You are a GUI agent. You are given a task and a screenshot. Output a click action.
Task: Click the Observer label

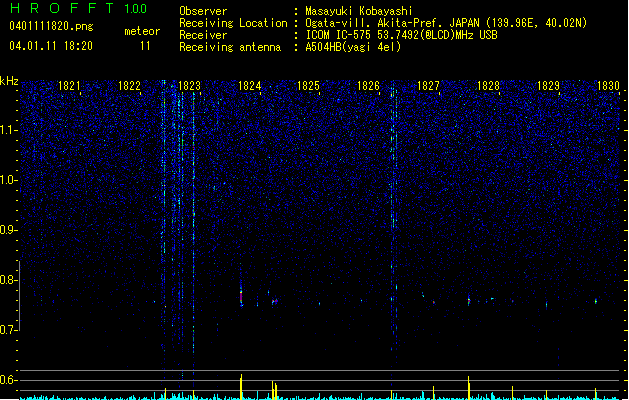click(x=203, y=11)
